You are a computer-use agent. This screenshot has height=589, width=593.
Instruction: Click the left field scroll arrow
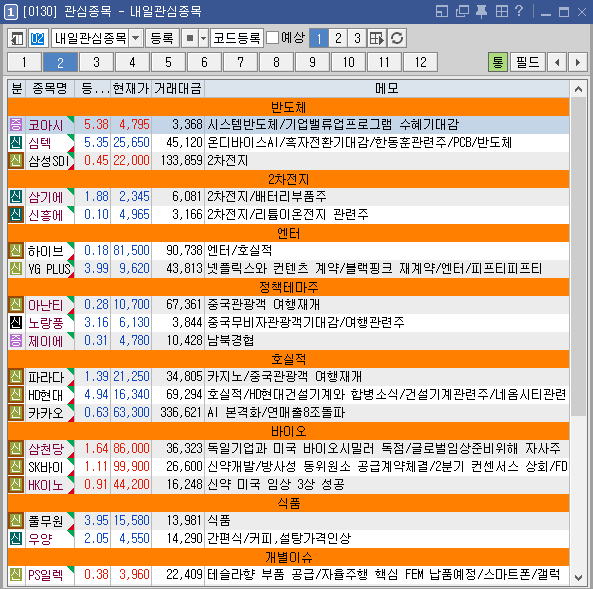(557, 62)
